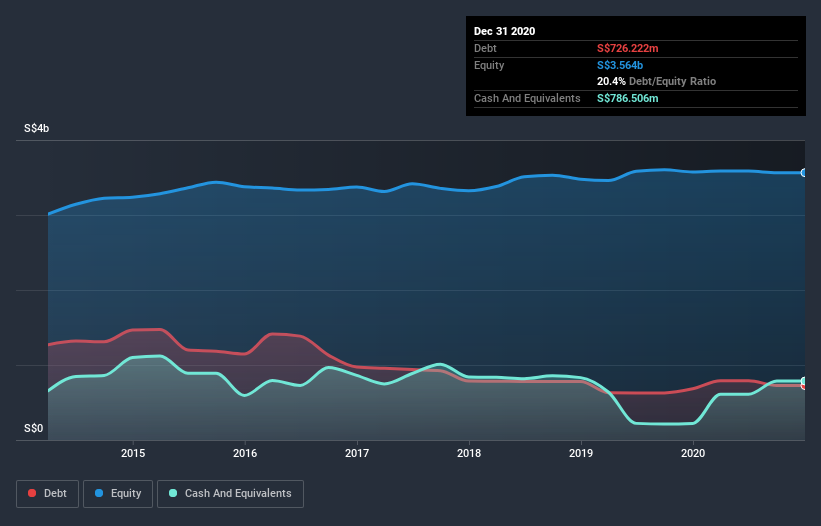Click the 20.4% Debt/Equity Ratio text
The height and width of the screenshot is (526, 821).
[657, 81]
